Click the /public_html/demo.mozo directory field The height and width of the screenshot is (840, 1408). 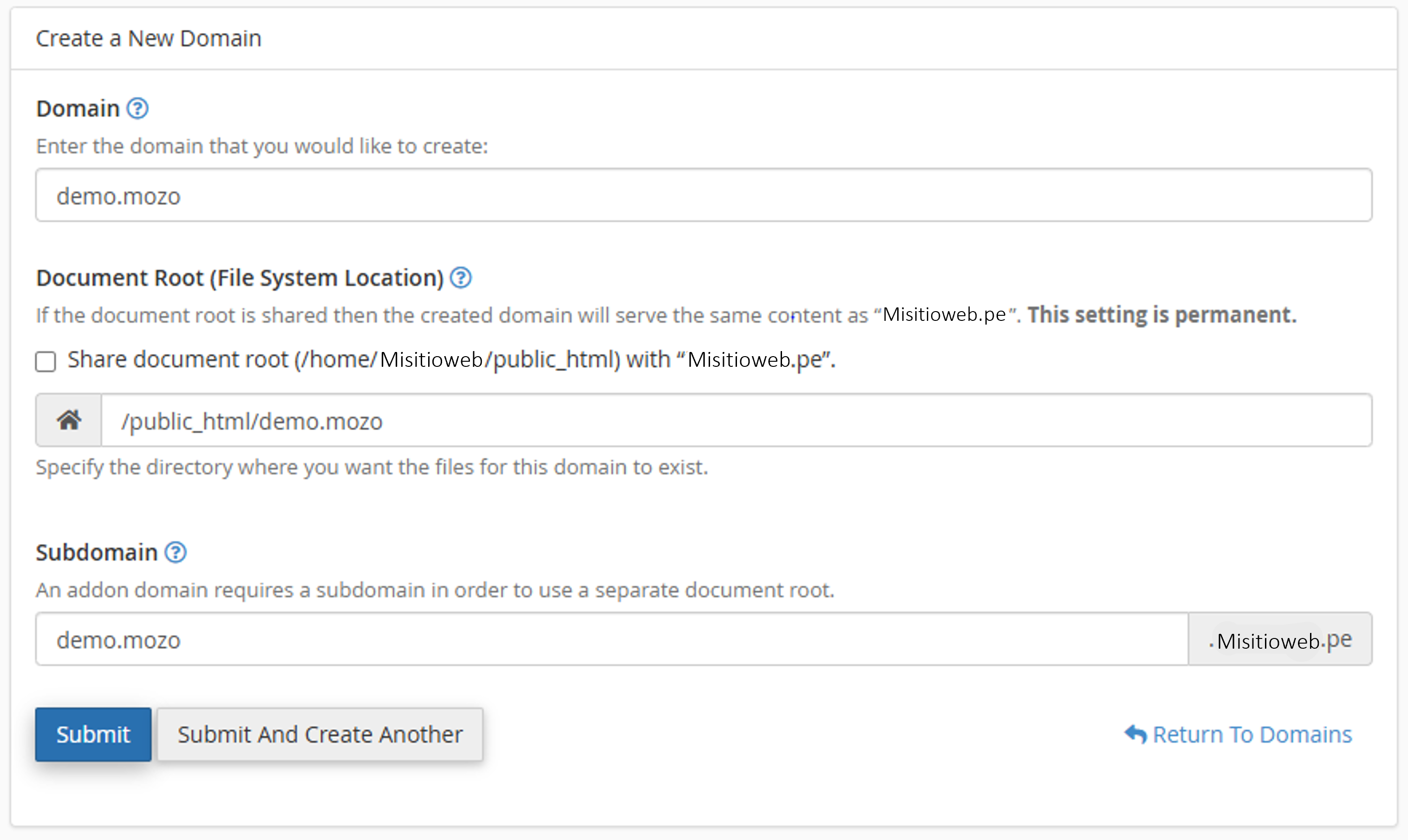click(736, 421)
